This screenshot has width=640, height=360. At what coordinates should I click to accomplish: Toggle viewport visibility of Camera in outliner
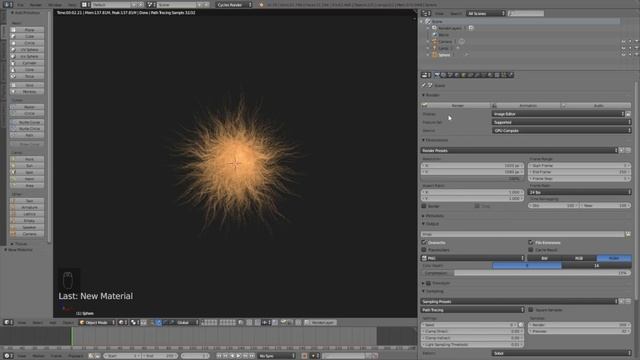click(x=623, y=42)
